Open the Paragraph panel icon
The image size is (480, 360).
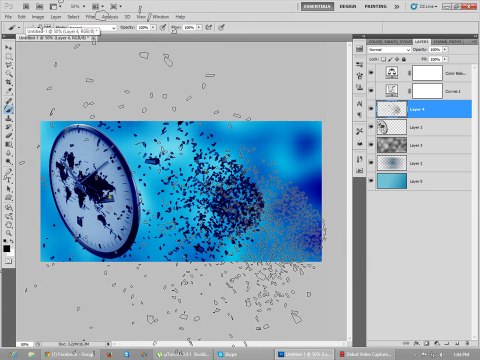pyautogui.click(x=359, y=115)
